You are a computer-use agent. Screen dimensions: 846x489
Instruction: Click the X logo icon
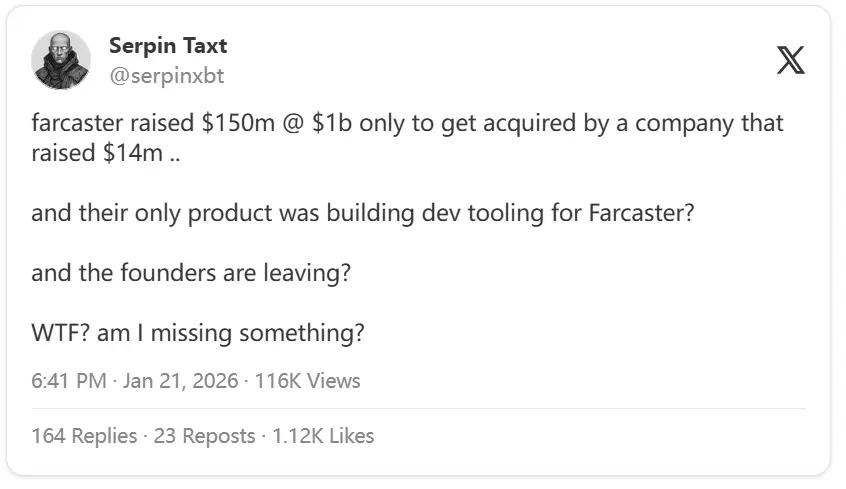(790, 61)
